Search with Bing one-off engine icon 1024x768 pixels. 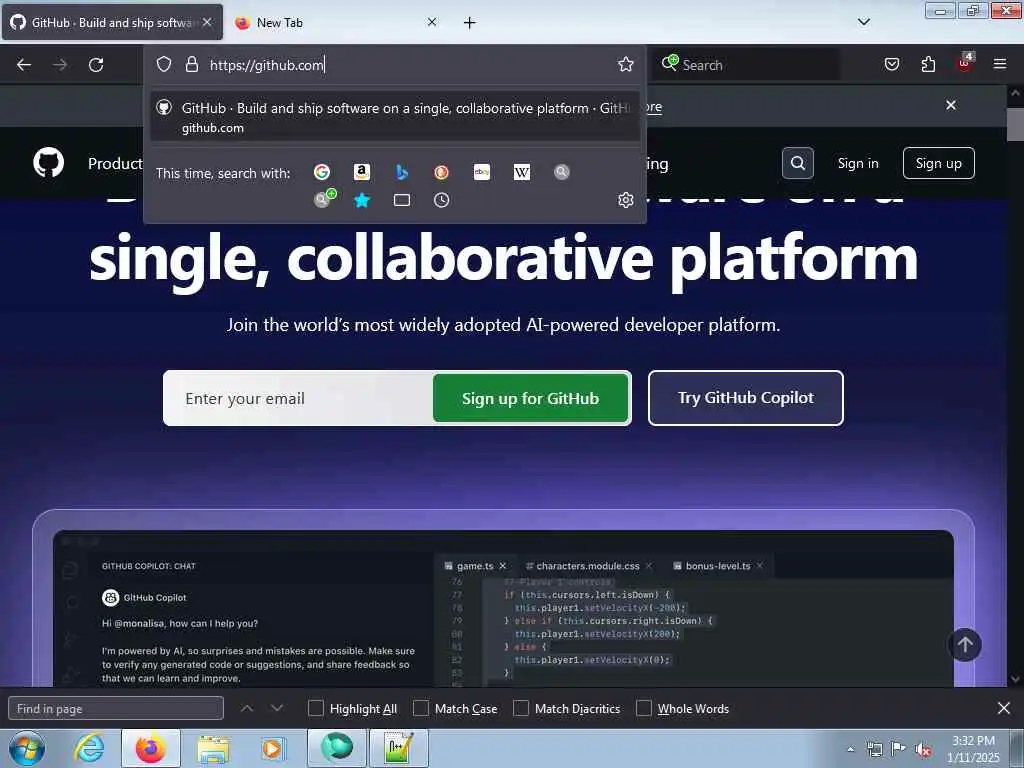[402, 172]
